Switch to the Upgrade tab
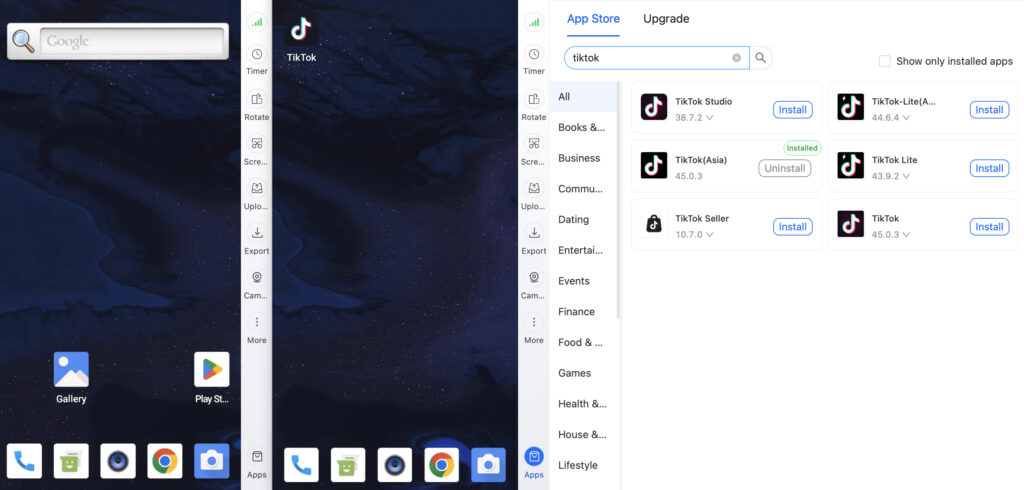The width and height of the screenshot is (1024, 490). click(666, 19)
